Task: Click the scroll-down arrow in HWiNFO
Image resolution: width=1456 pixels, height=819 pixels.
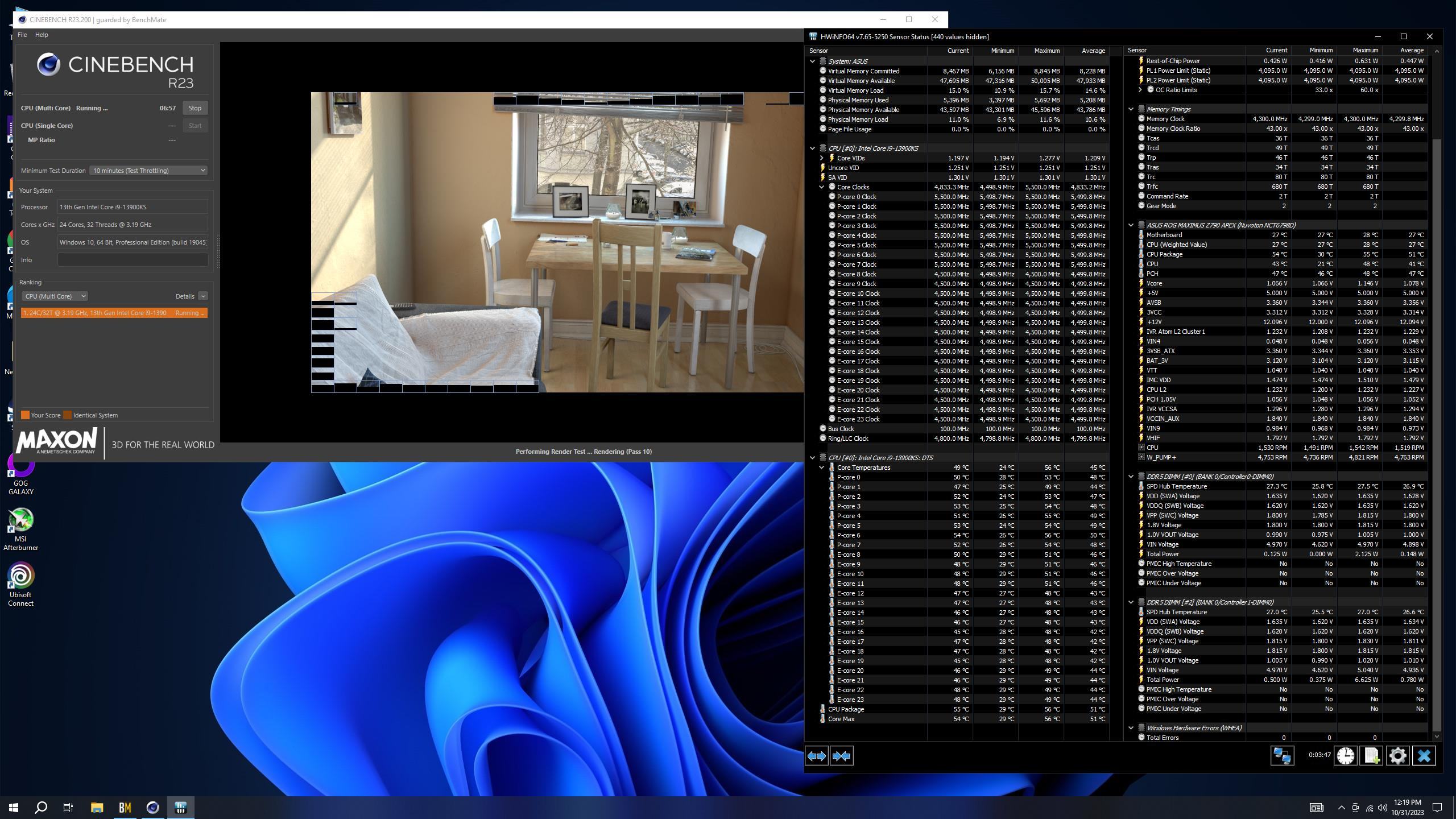Action: (x=1437, y=737)
